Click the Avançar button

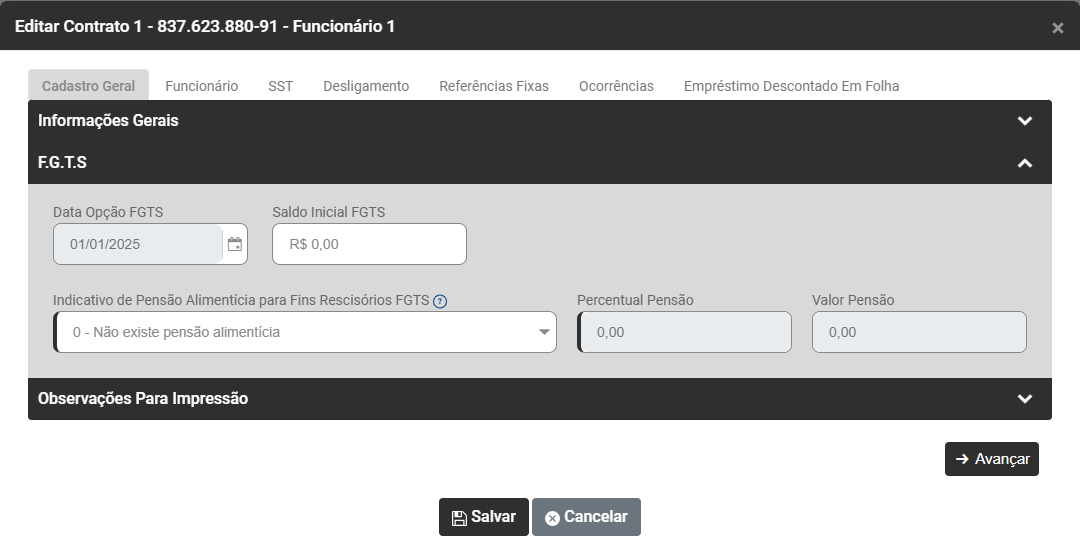[x=991, y=459]
